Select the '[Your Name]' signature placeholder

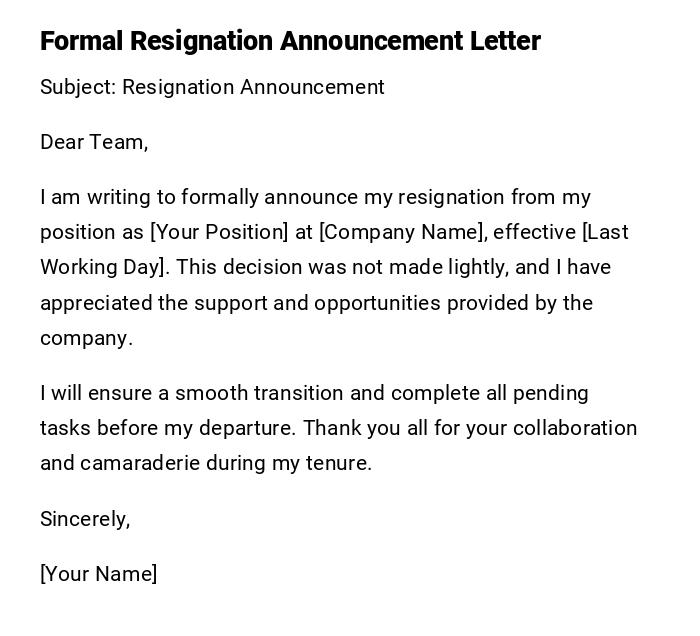[98, 574]
